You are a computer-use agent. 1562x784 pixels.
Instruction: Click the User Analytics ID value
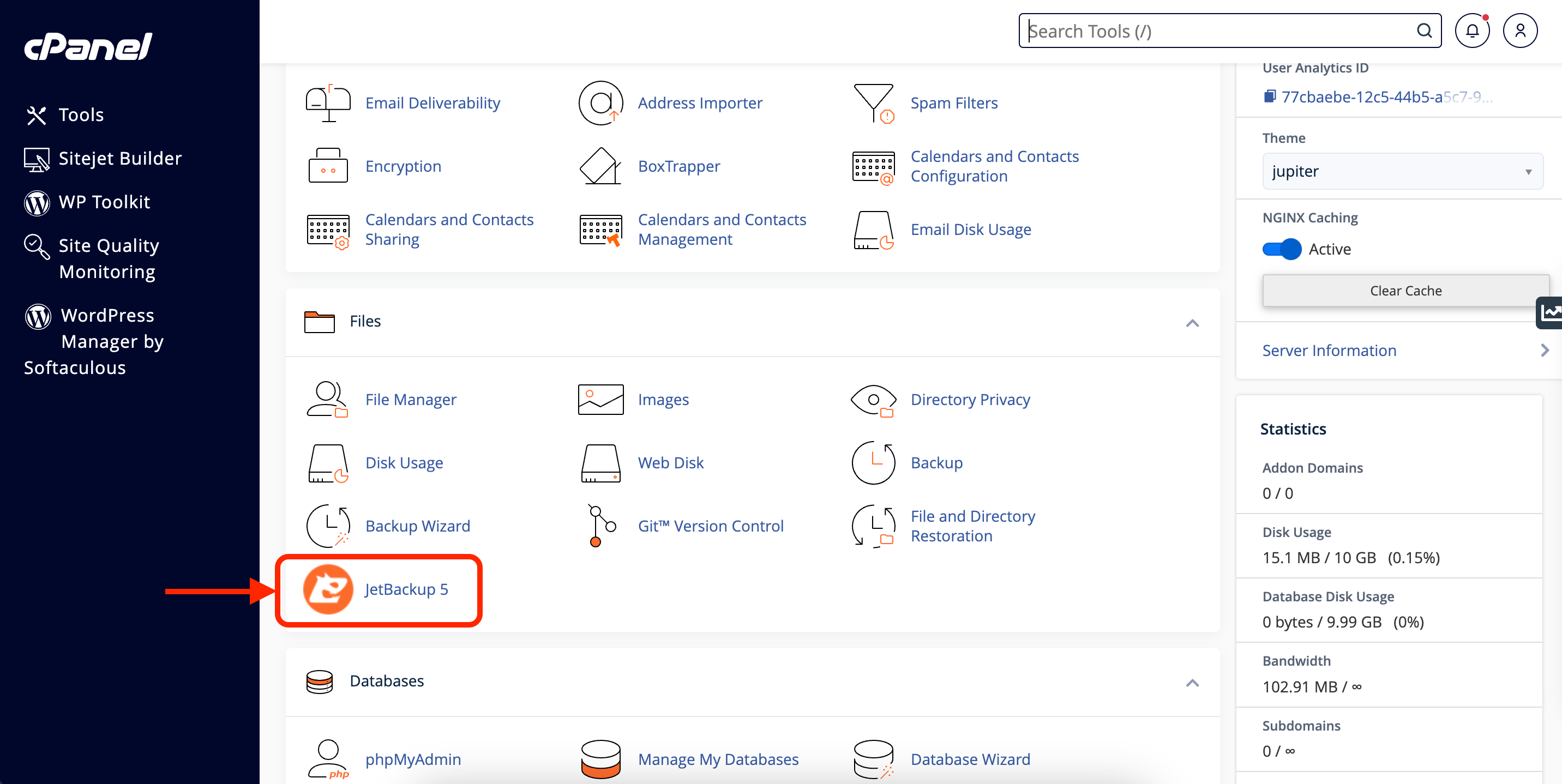[x=1386, y=97]
